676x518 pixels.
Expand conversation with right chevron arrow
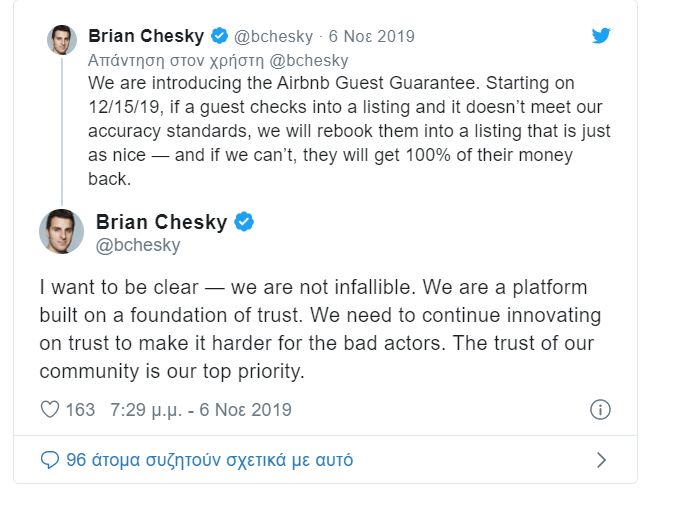(x=601, y=460)
